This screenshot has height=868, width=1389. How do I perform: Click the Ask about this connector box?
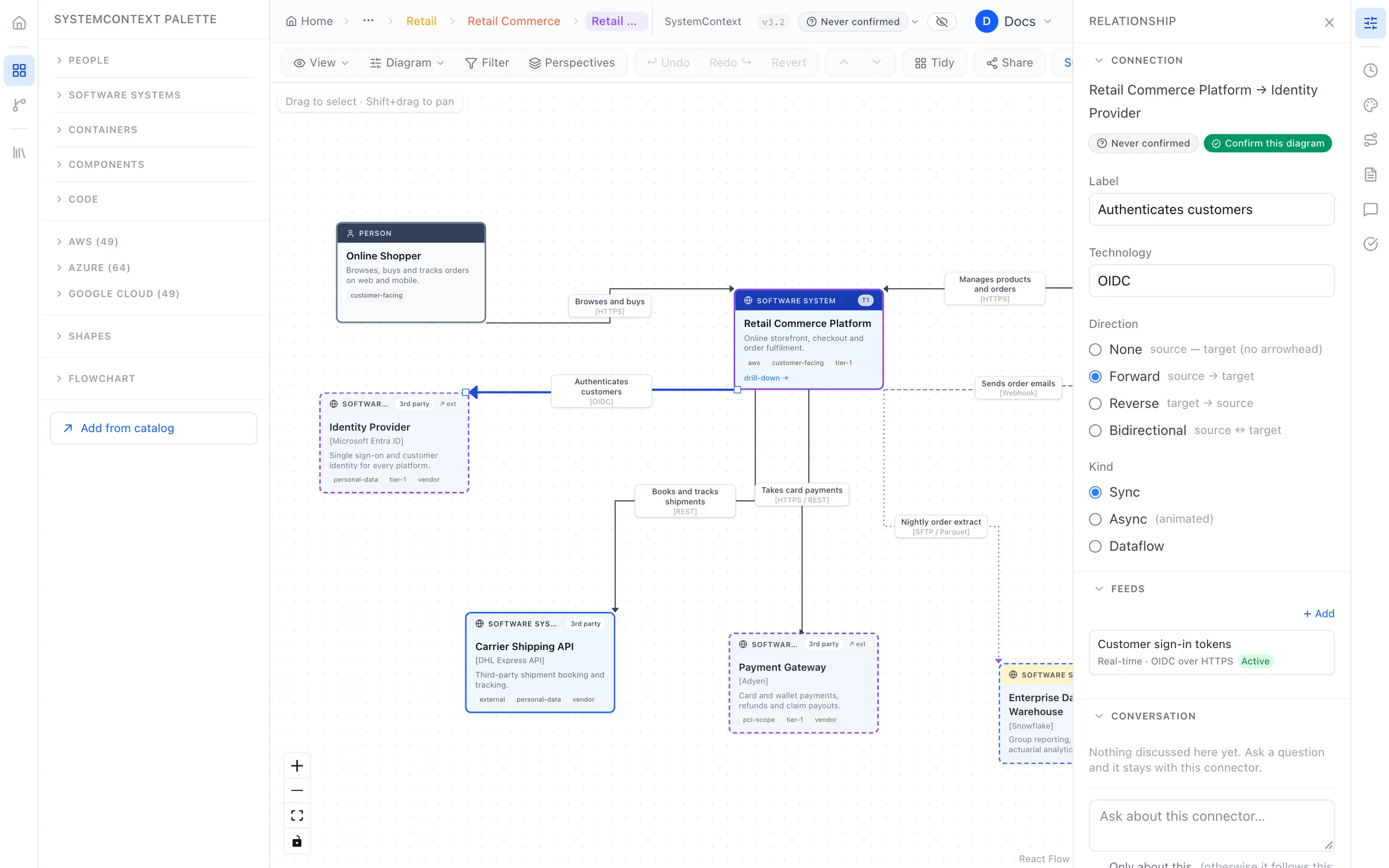point(1211,825)
